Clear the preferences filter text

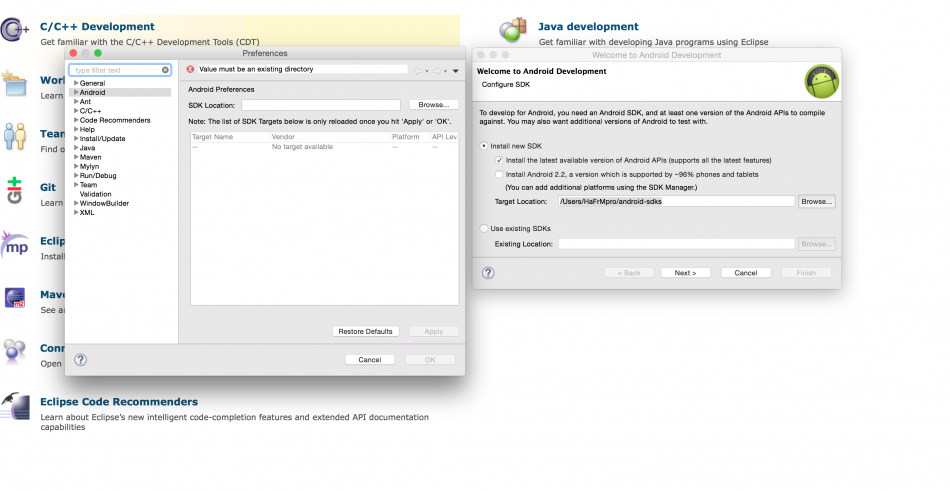[x=165, y=70]
